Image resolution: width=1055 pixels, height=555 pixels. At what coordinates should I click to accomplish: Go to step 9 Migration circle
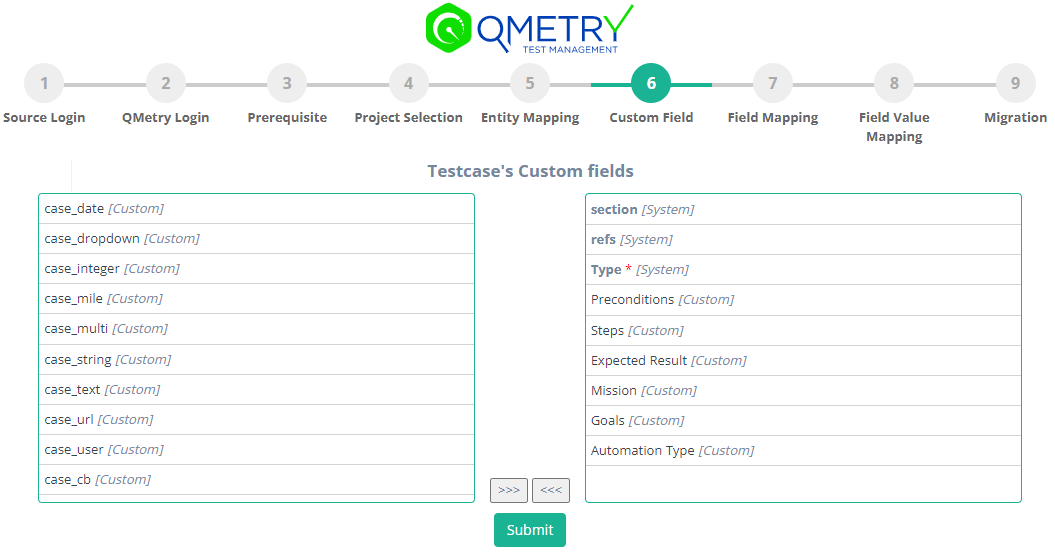coord(1015,83)
